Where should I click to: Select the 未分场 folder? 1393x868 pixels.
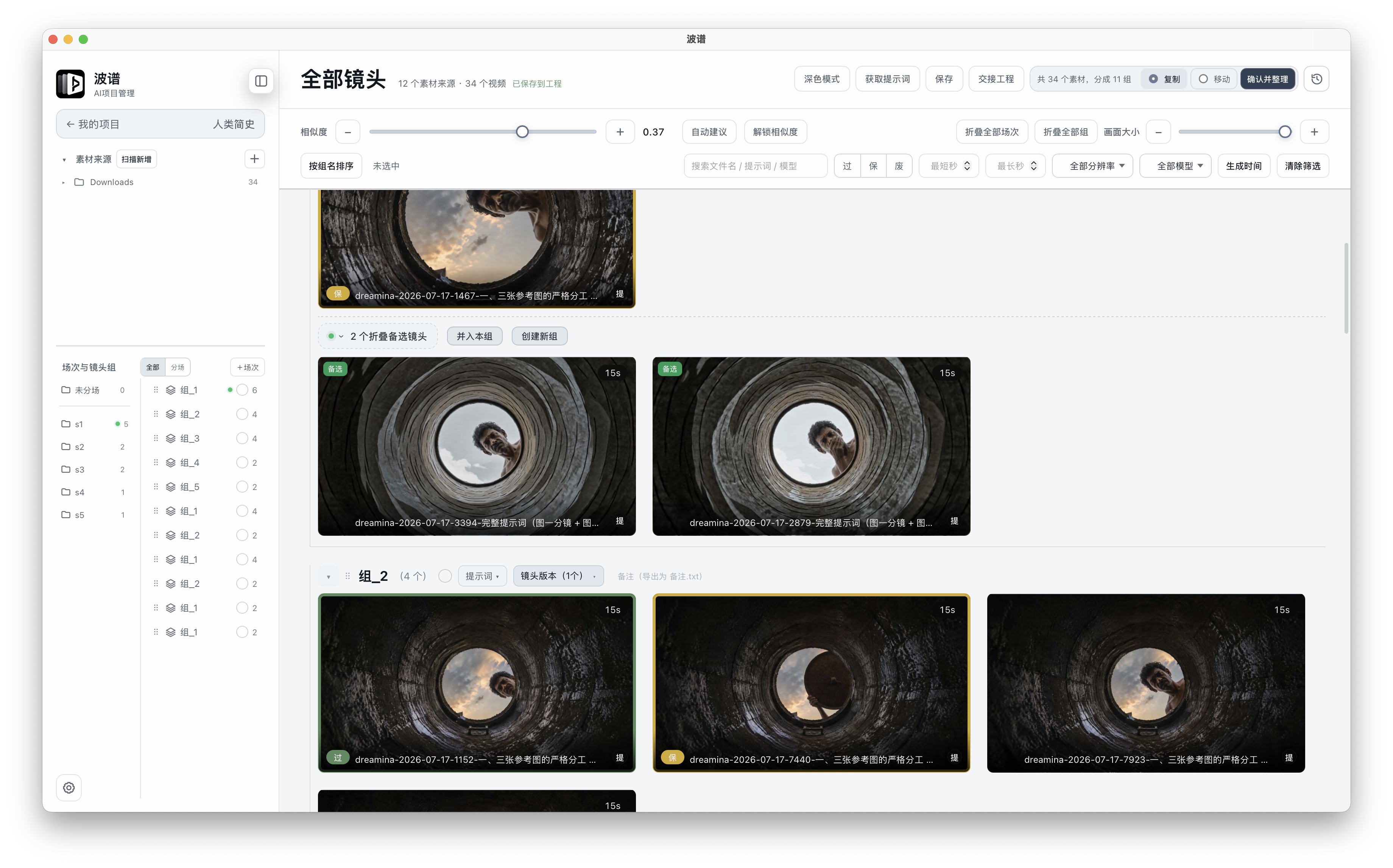coord(95,390)
